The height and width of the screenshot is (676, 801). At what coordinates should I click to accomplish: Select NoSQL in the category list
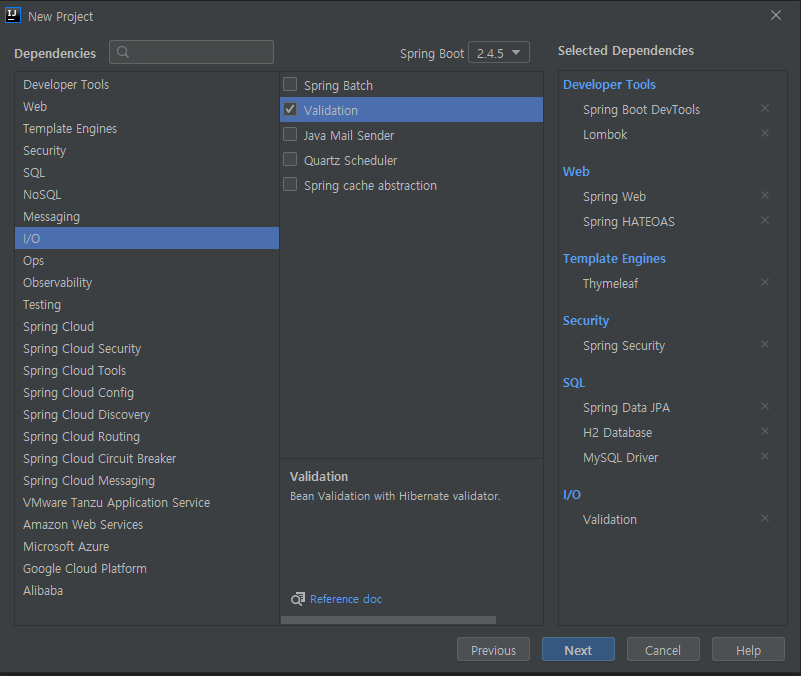tap(147, 194)
